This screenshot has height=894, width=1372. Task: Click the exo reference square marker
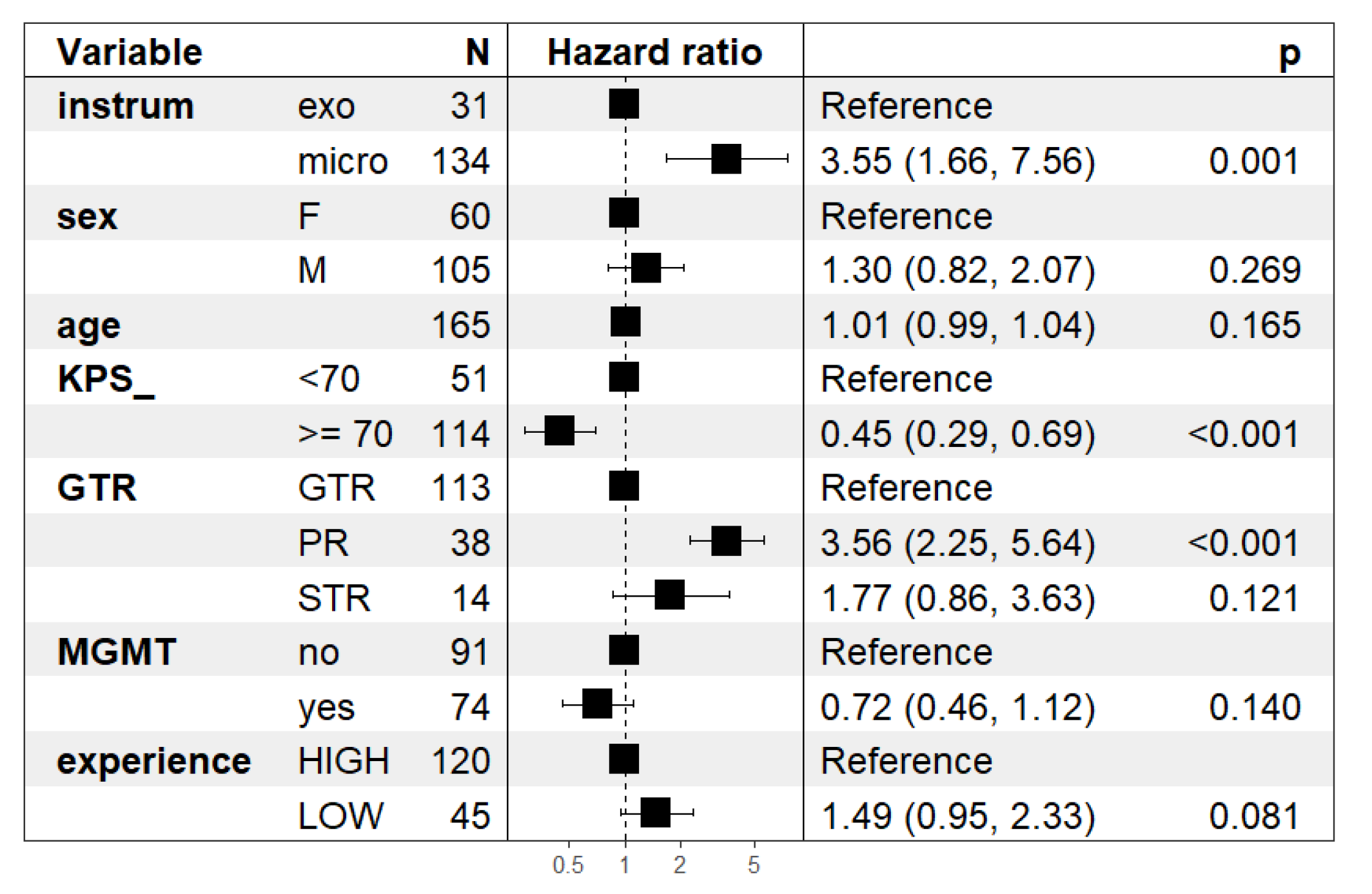(x=624, y=104)
